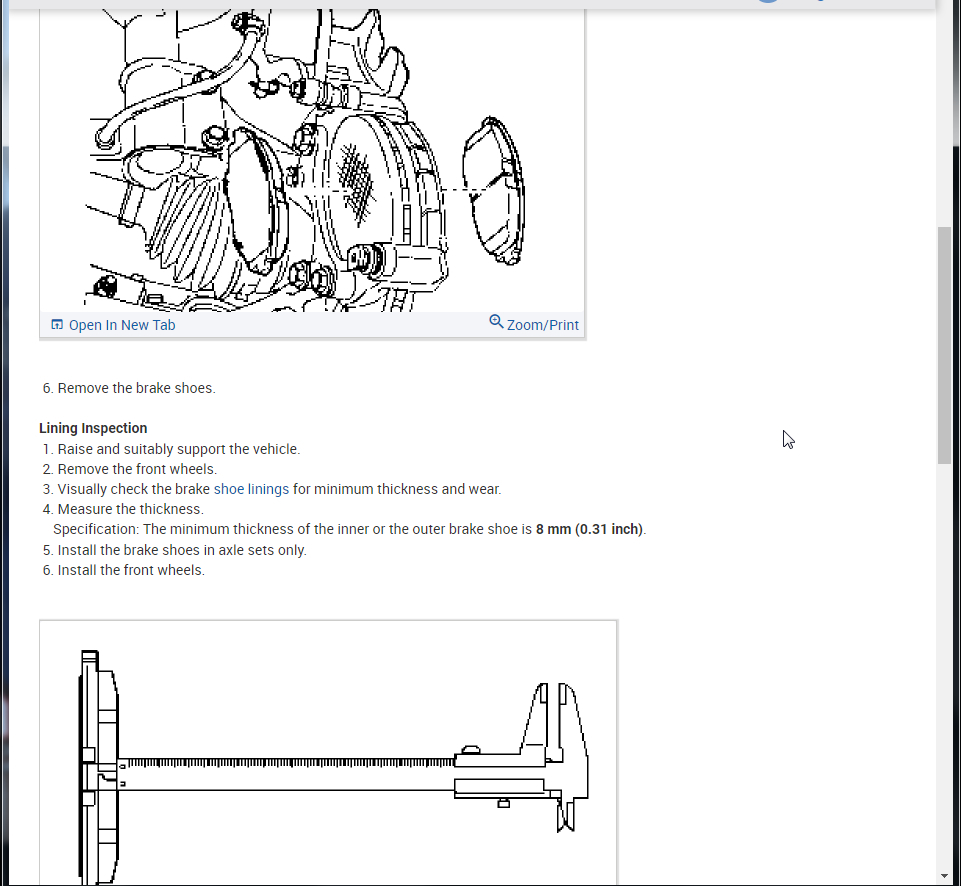Click the vertical scrollbar thumb

[944, 346]
